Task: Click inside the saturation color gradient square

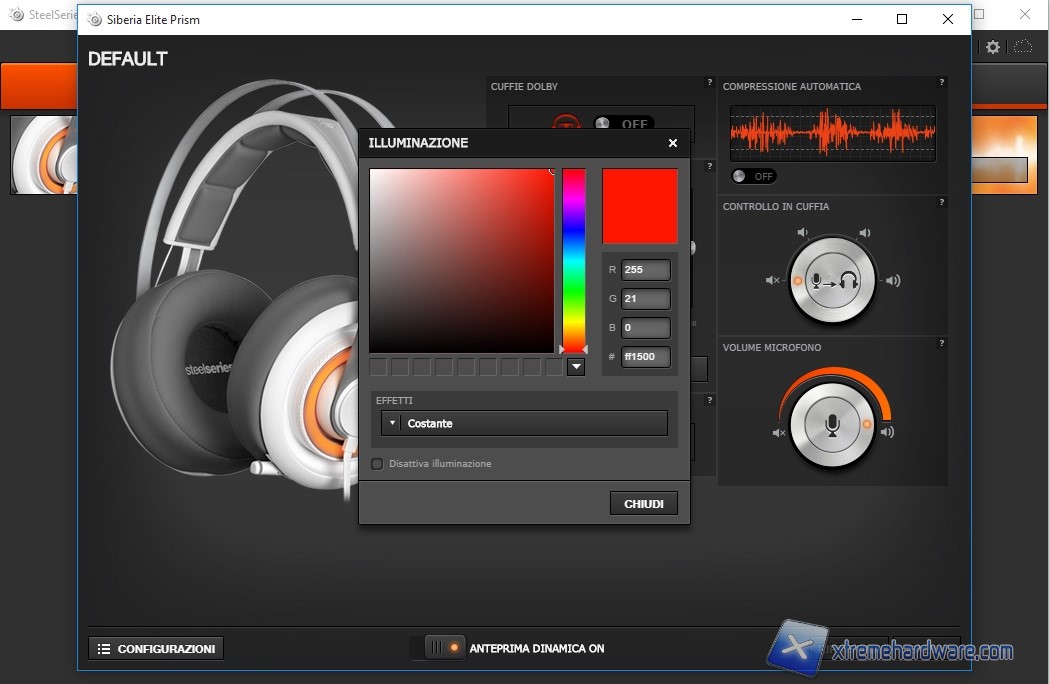Action: [461, 260]
